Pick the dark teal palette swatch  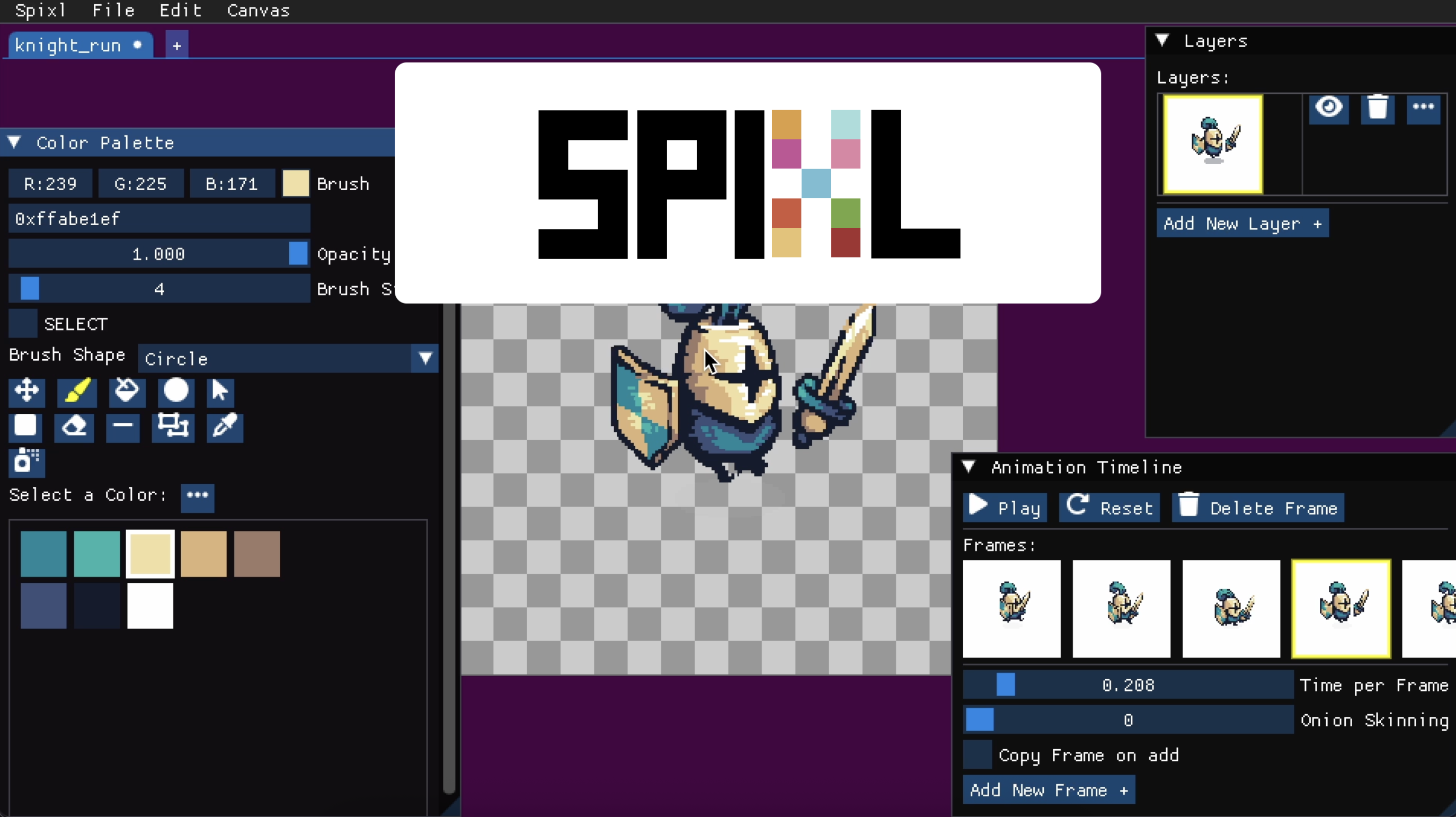[43, 554]
